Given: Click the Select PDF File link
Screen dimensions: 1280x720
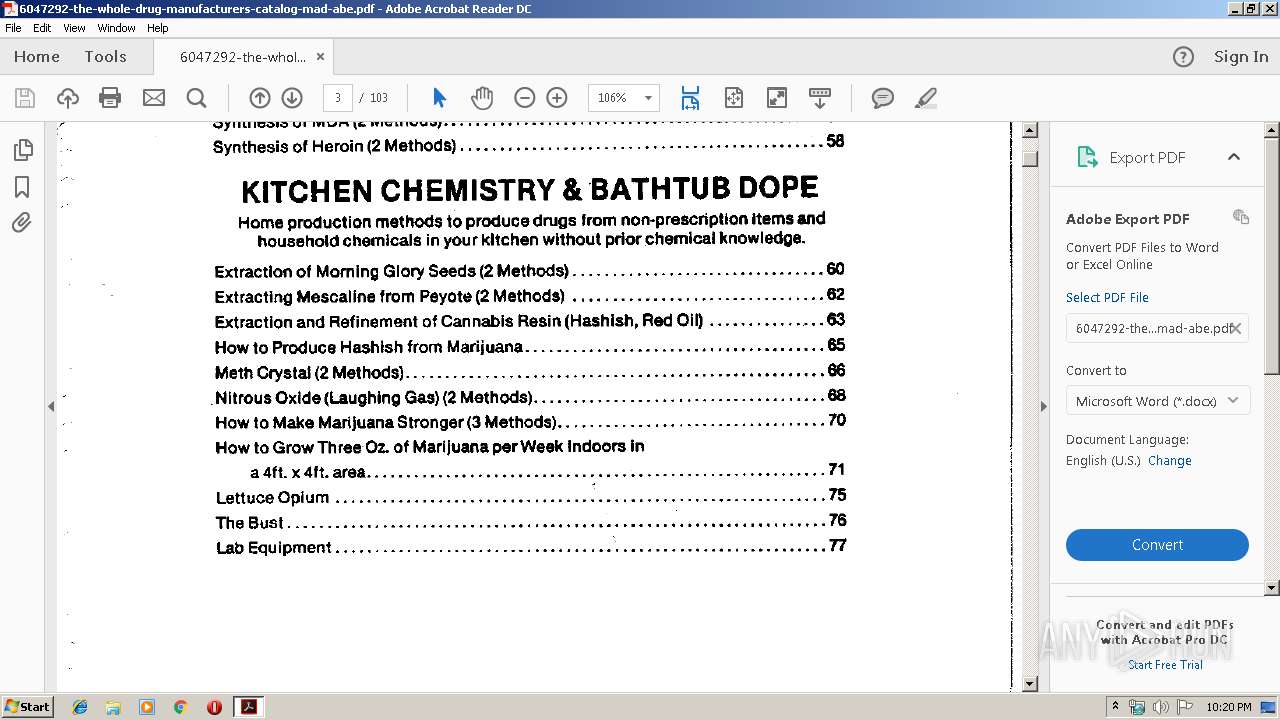Looking at the screenshot, I should pyautogui.click(x=1107, y=297).
